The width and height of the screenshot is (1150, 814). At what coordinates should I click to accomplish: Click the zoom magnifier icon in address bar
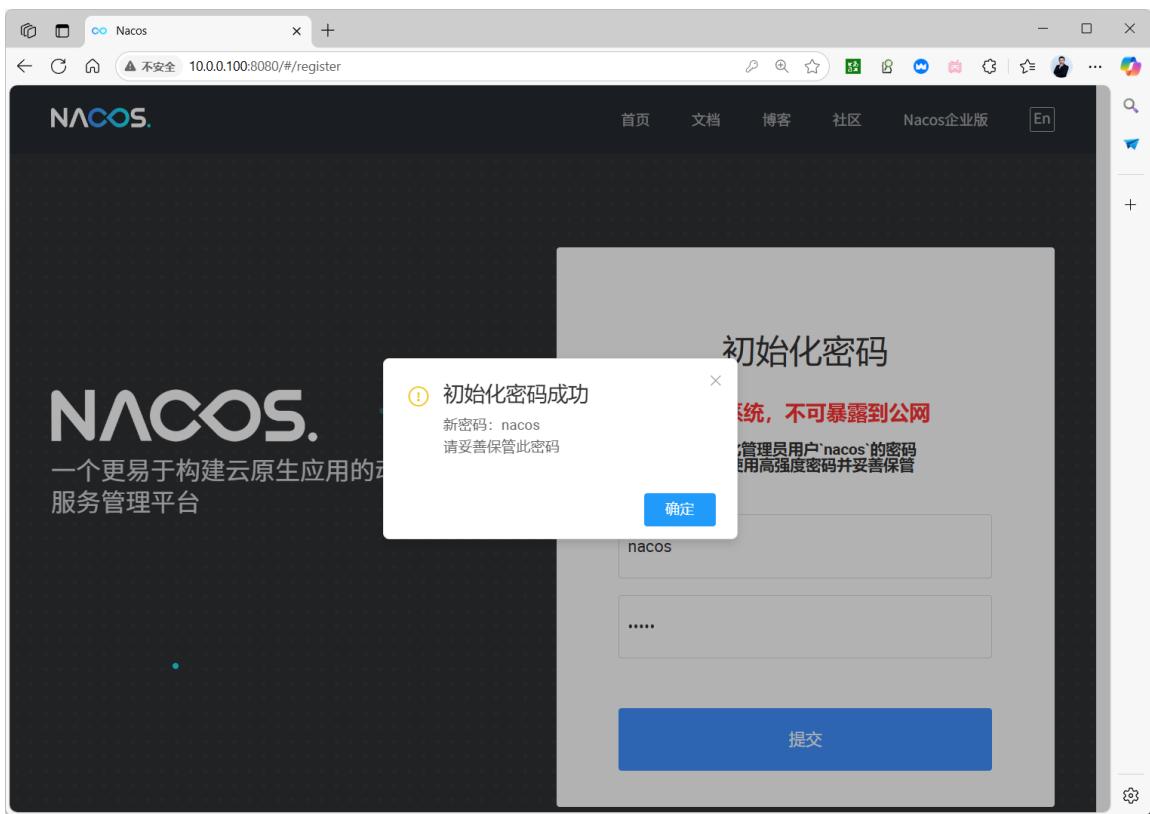point(782,66)
